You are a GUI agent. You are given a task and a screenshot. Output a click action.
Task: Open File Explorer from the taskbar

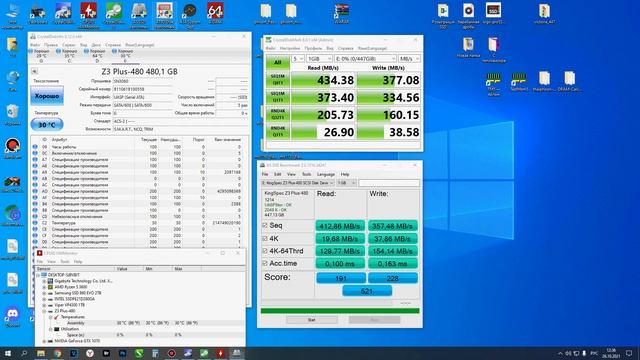[x=41, y=353]
